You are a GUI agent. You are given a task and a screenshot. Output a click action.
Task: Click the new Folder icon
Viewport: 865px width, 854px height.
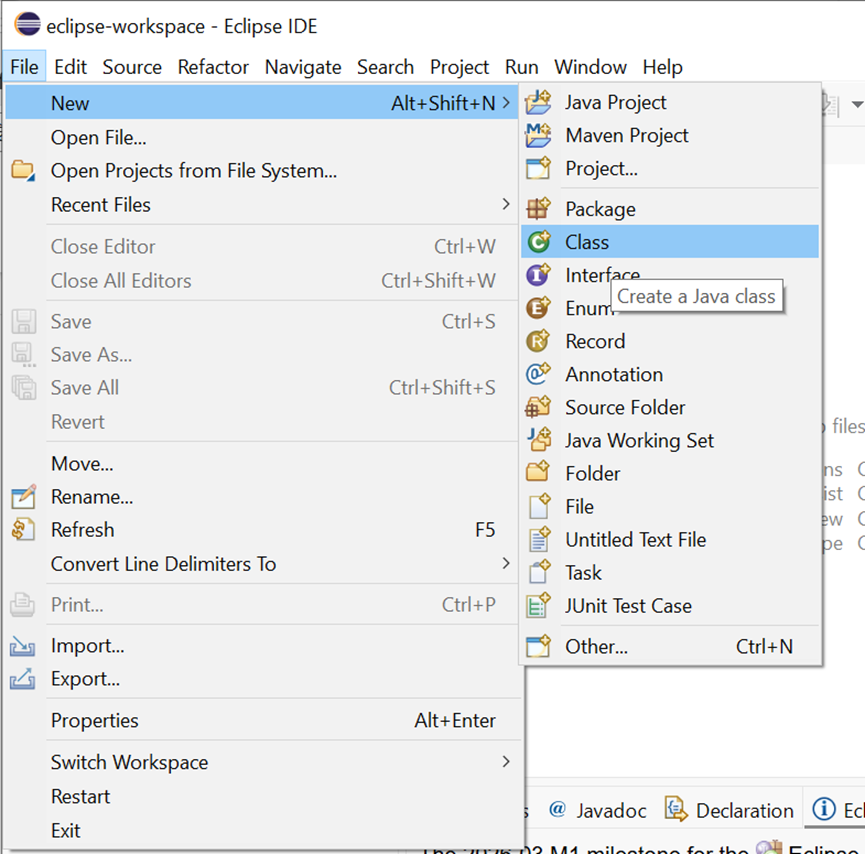[x=538, y=472]
